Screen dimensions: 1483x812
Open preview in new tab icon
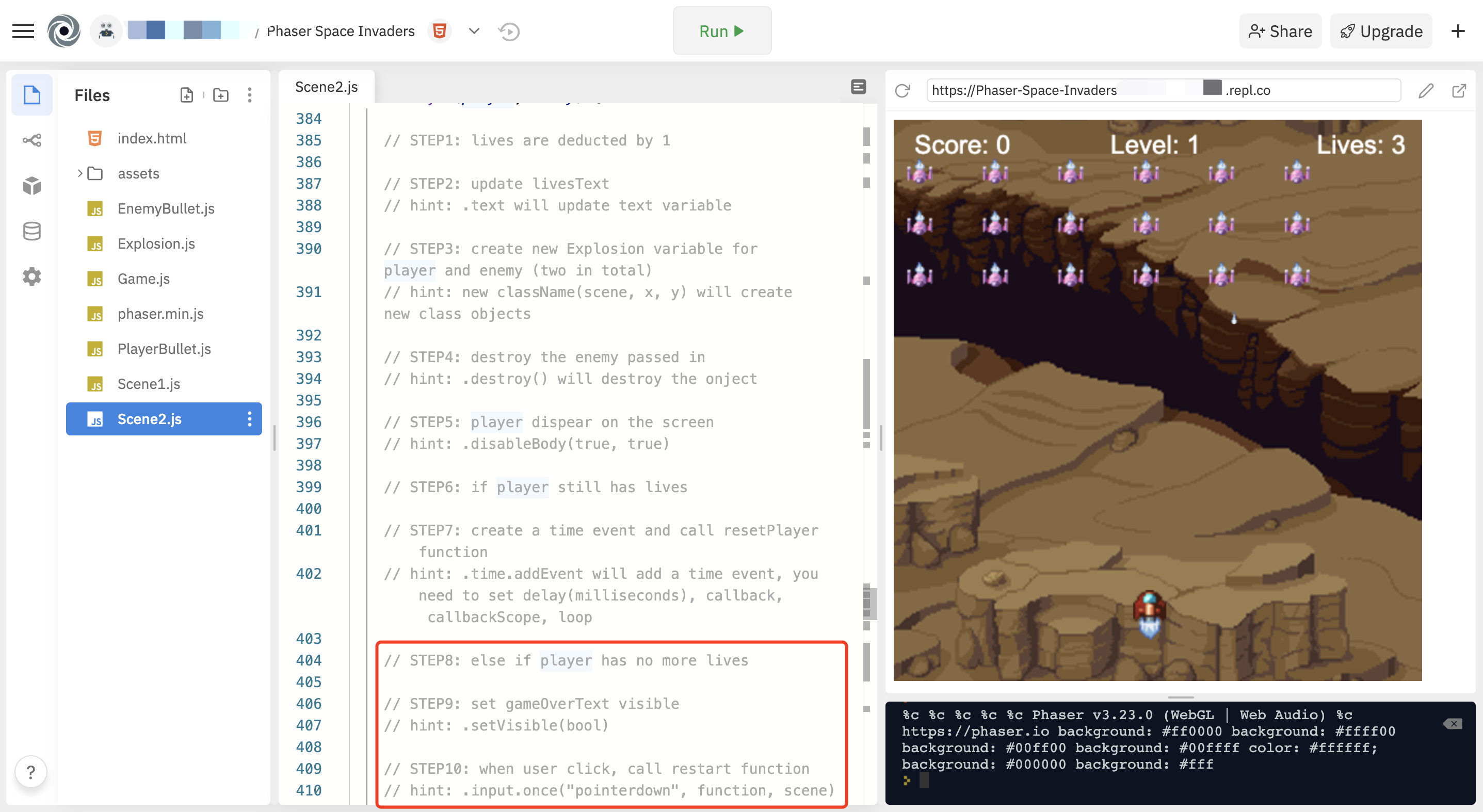(x=1459, y=90)
